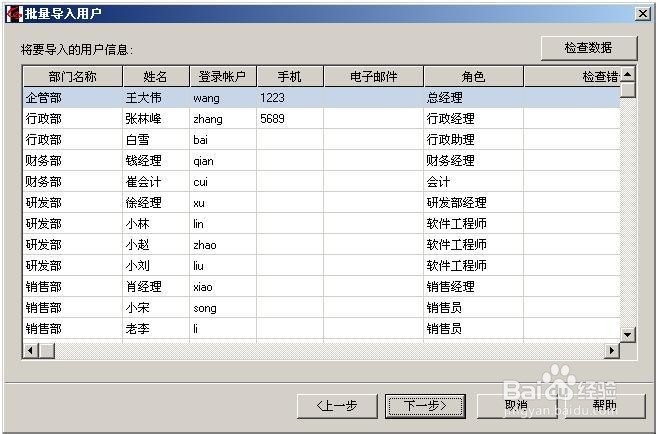Select the name 老李
This screenshot has height=434, width=656.
pyautogui.click(x=137, y=329)
